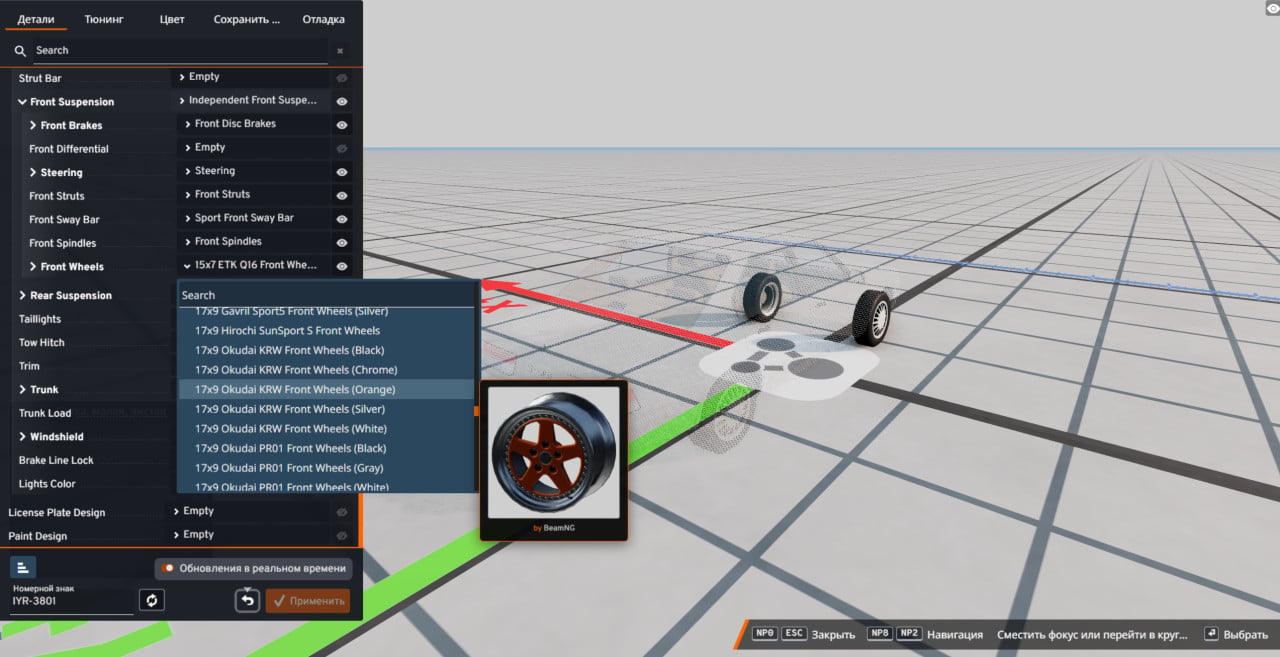The height and width of the screenshot is (657, 1280).
Task: Close the 15x7 ETK Q16 Front Wheels dropdown
Action: (254, 265)
